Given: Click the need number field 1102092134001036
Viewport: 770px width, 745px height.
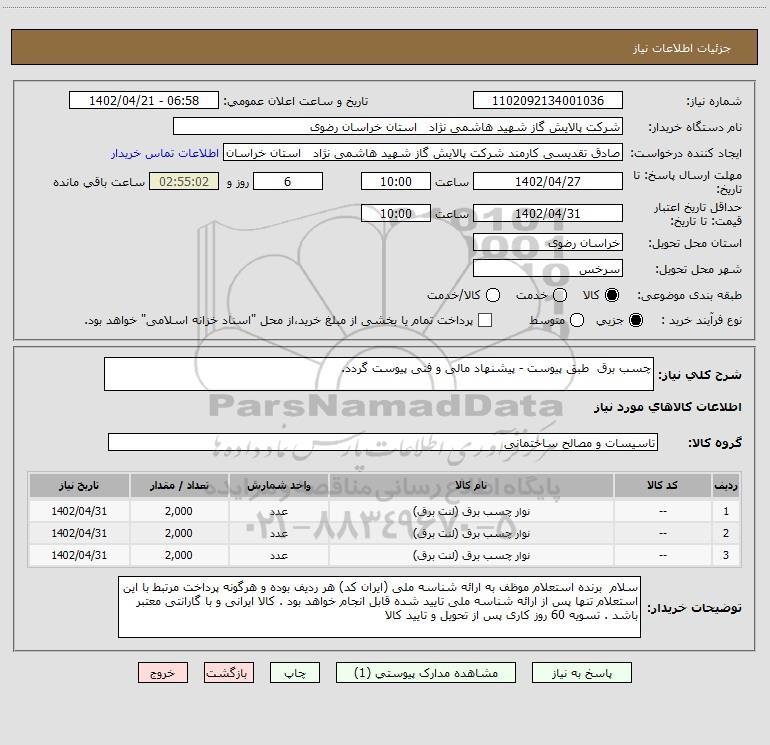Looking at the screenshot, I should (548, 101).
